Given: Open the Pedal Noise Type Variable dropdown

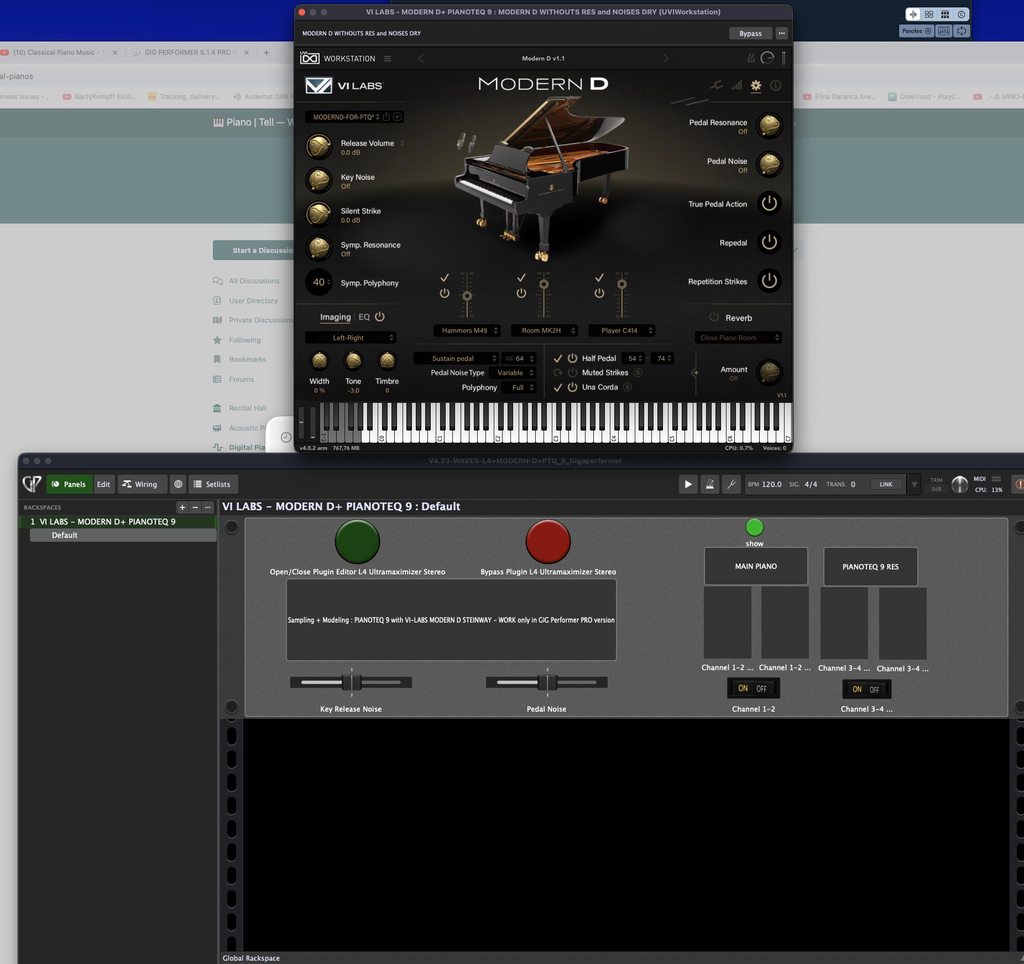Looking at the screenshot, I should [514, 373].
